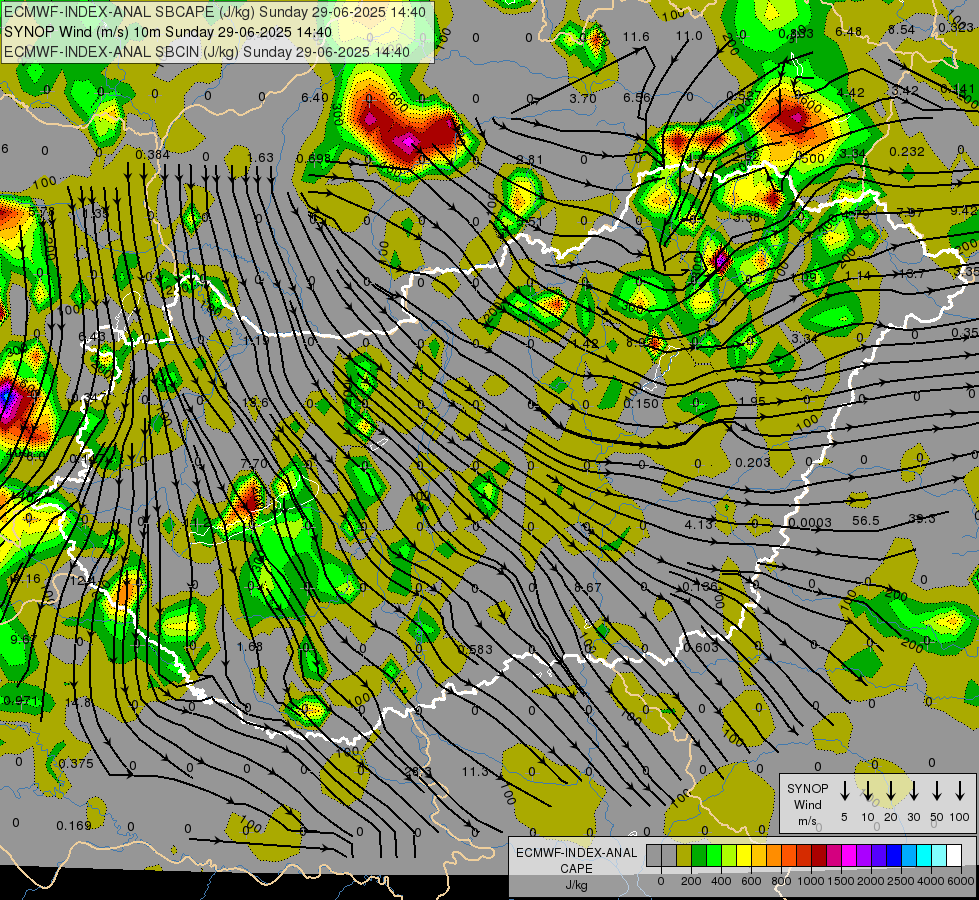The height and width of the screenshot is (900, 979).
Task: Select the bright magenta CAPE legend swatch
Action: coord(849,856)
